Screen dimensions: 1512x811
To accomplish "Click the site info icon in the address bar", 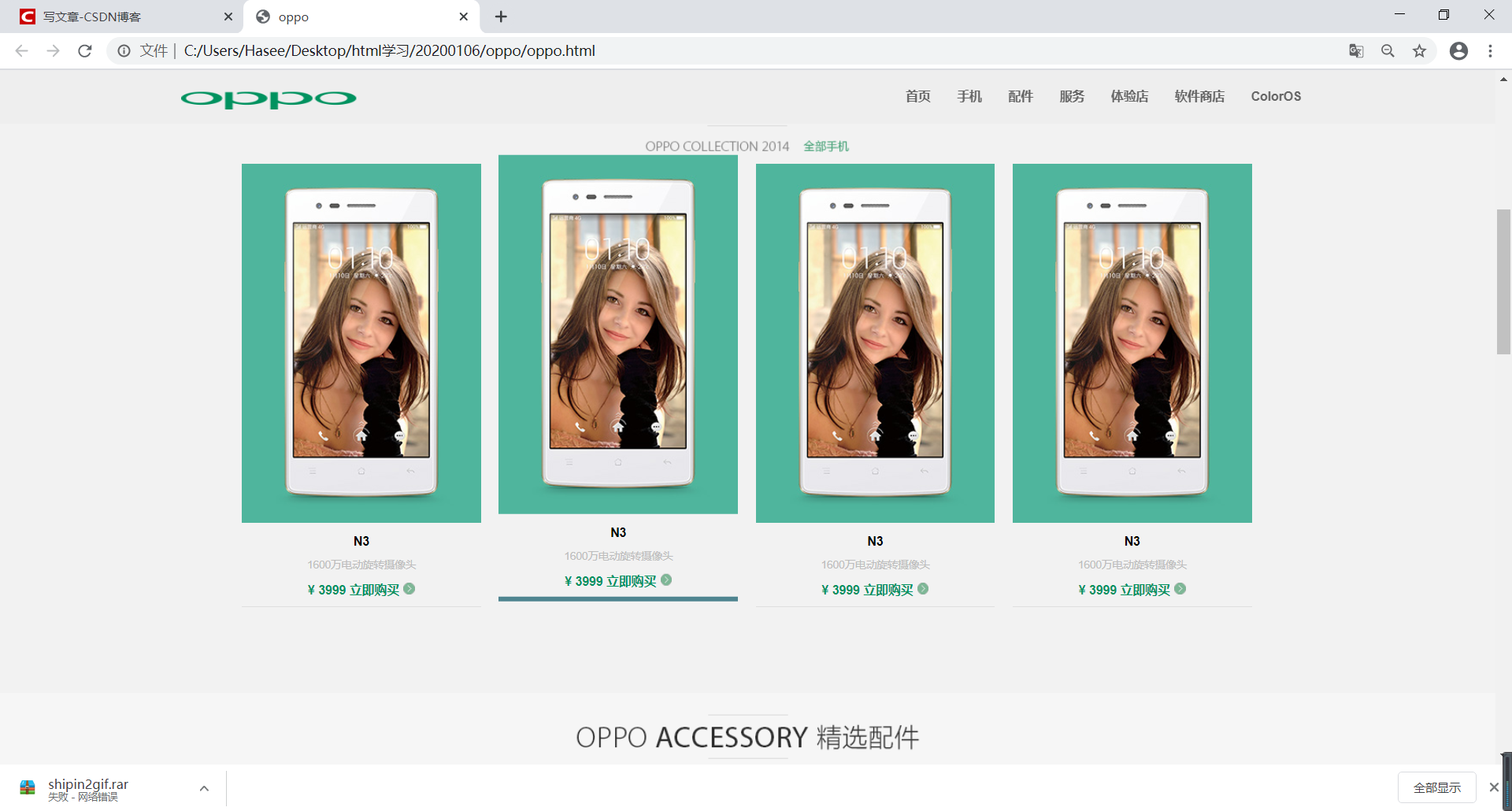I will (124, 51).
